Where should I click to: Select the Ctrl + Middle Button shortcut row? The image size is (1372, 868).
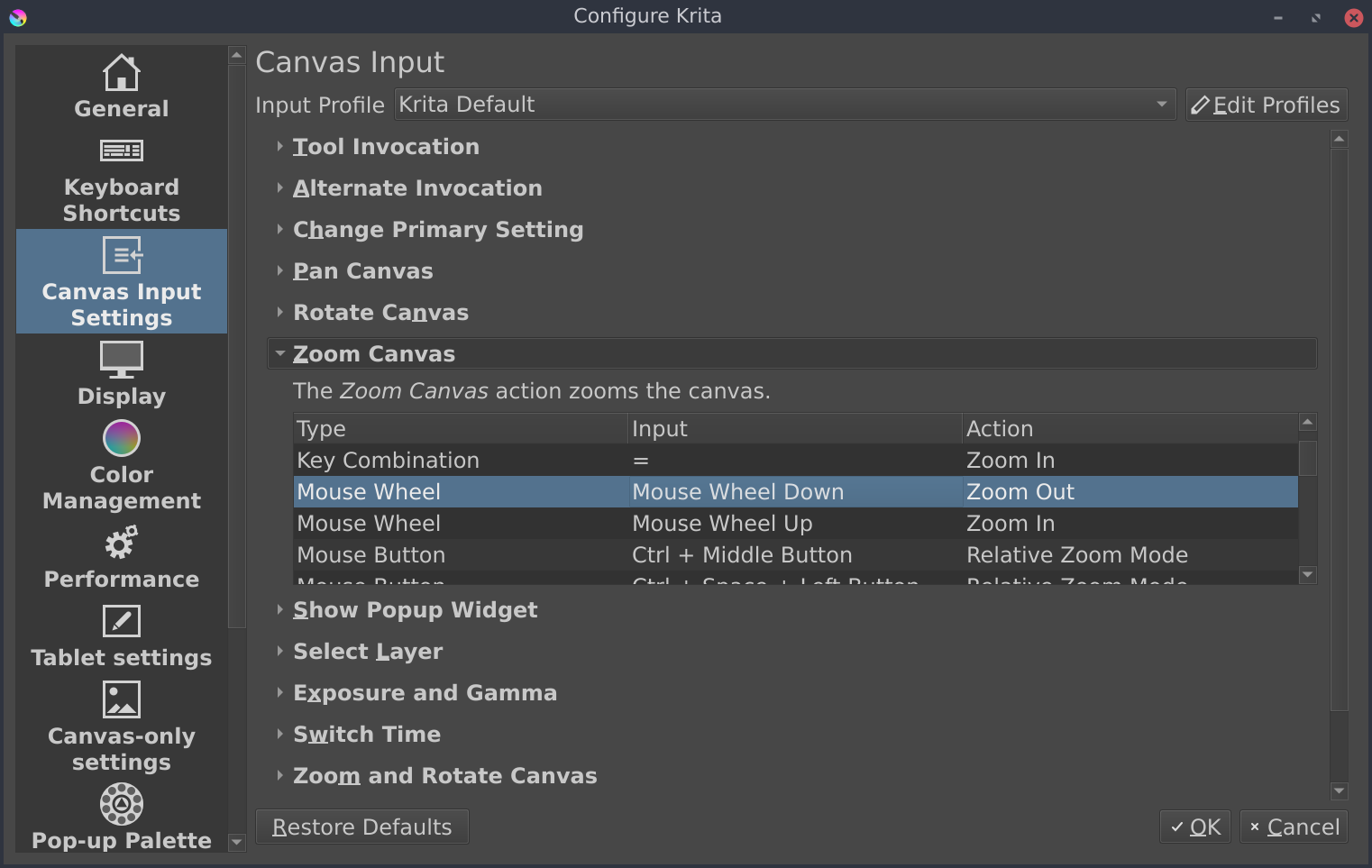point(741,555)
